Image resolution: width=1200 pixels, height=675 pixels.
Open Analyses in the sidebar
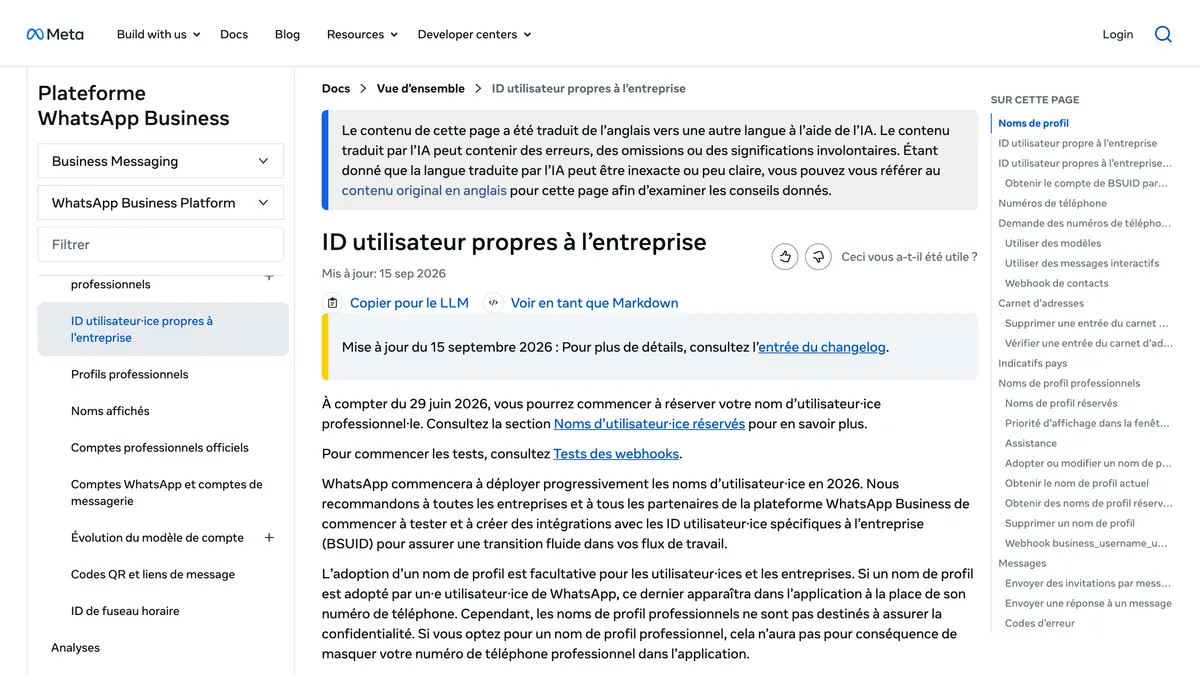click(x=75, y=648)
